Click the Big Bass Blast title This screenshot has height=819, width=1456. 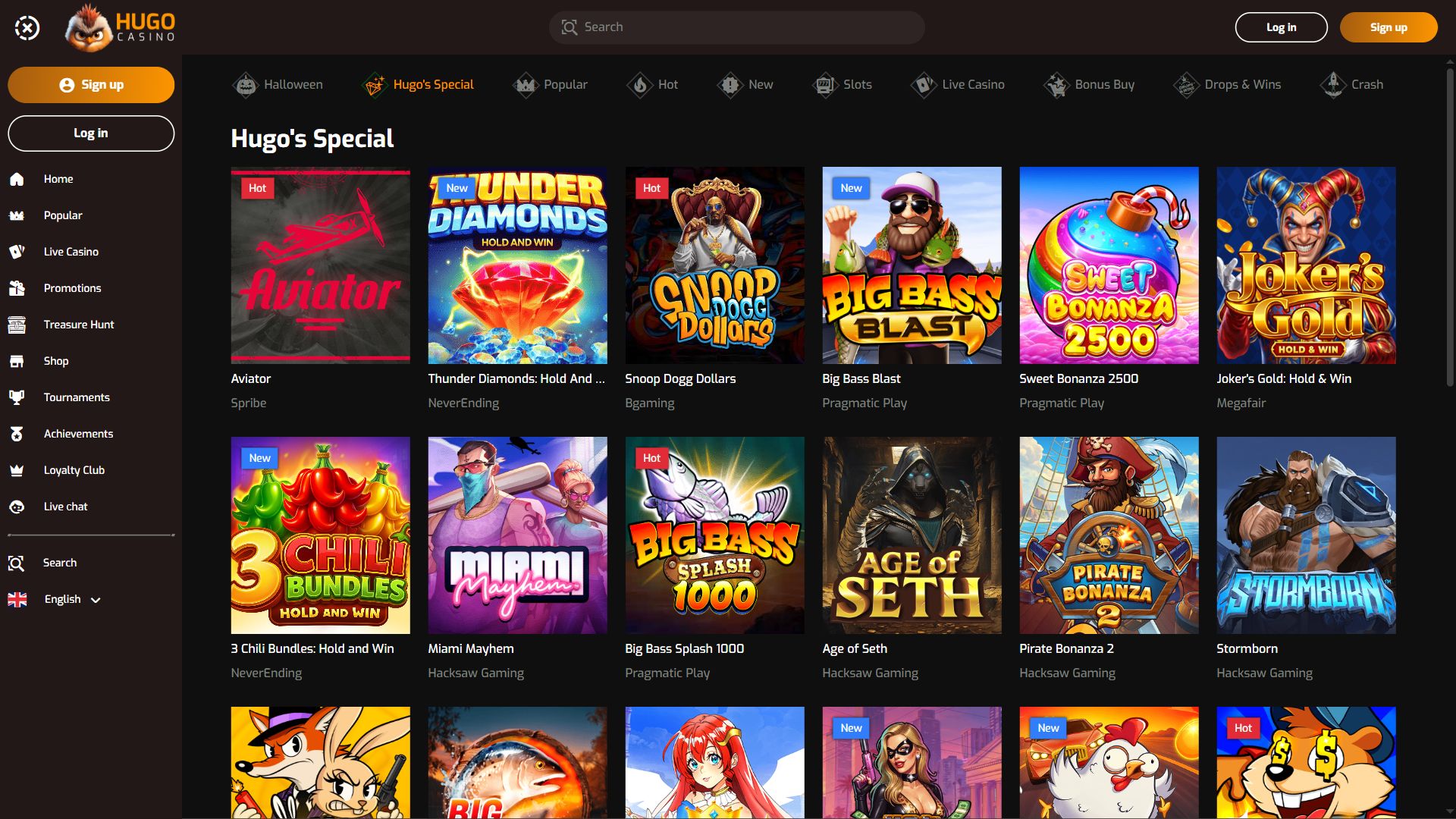pos(861,378)
